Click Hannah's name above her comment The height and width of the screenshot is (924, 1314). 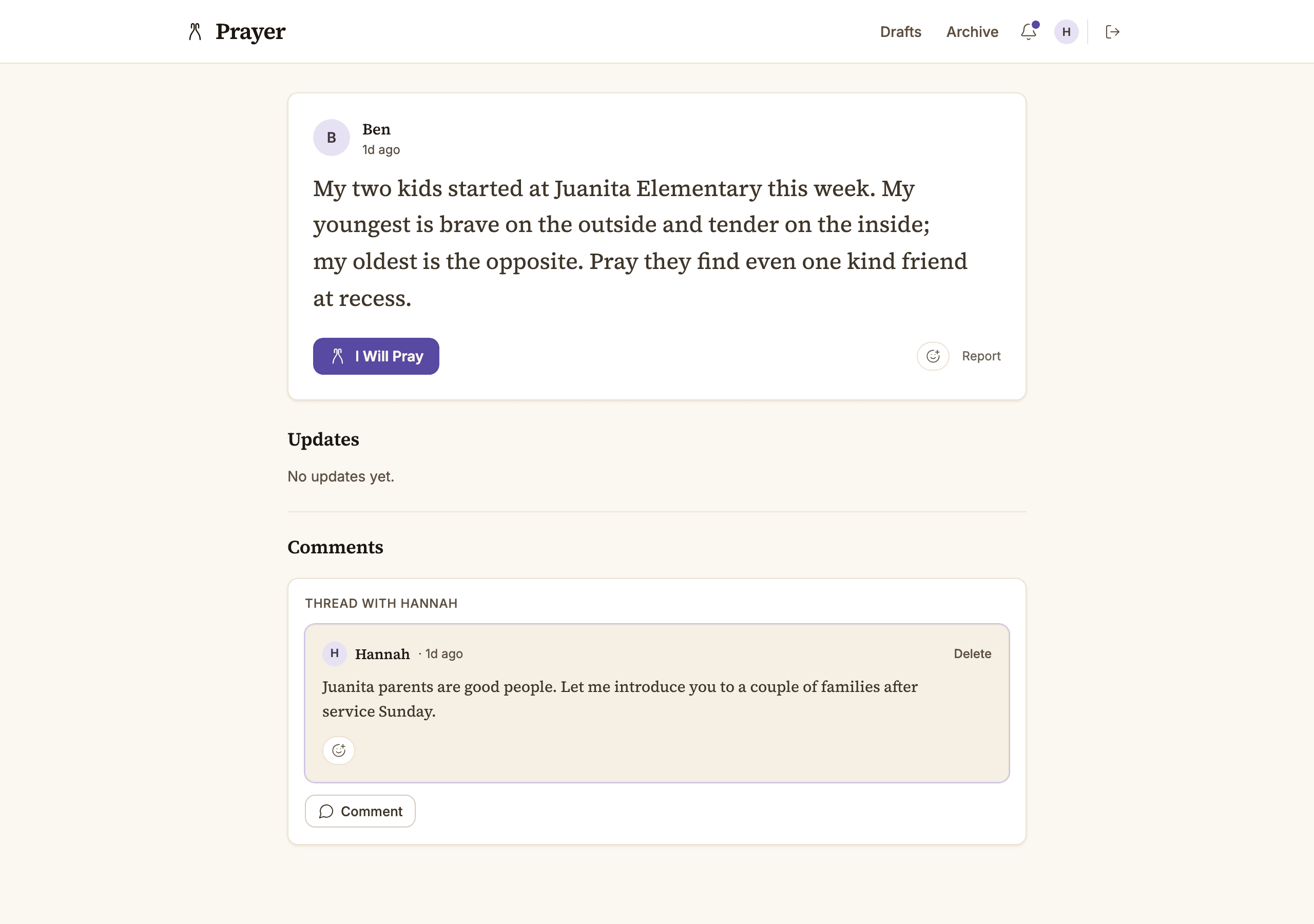click(382, 654)
